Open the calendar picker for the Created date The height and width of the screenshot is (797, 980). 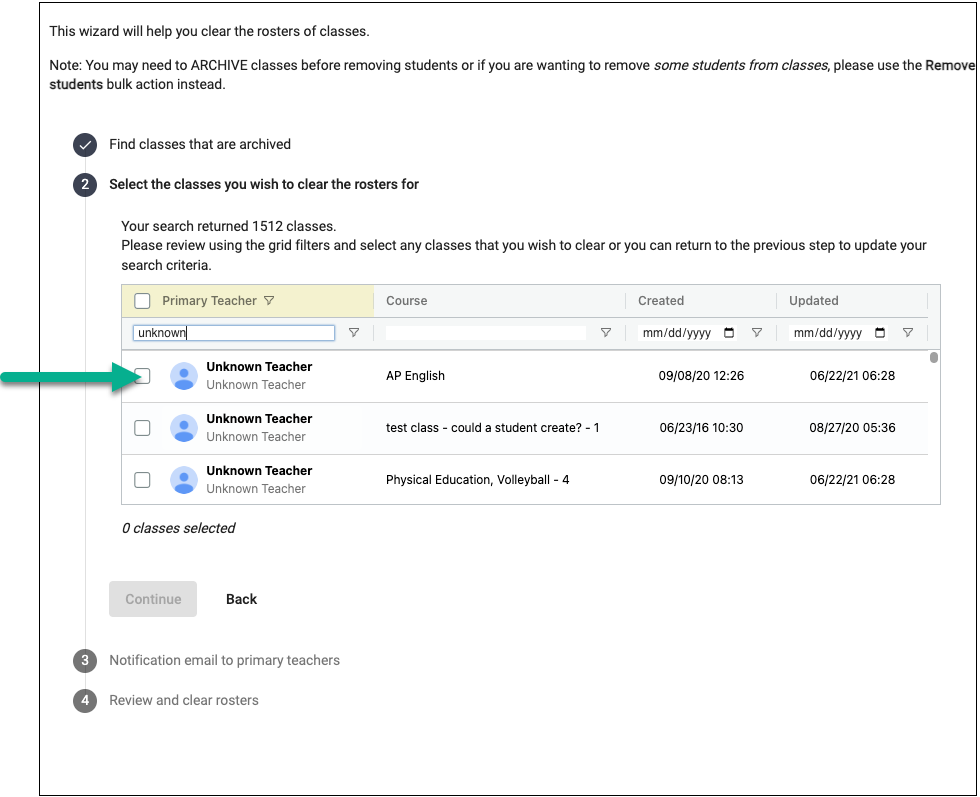[x=729, y=333]
